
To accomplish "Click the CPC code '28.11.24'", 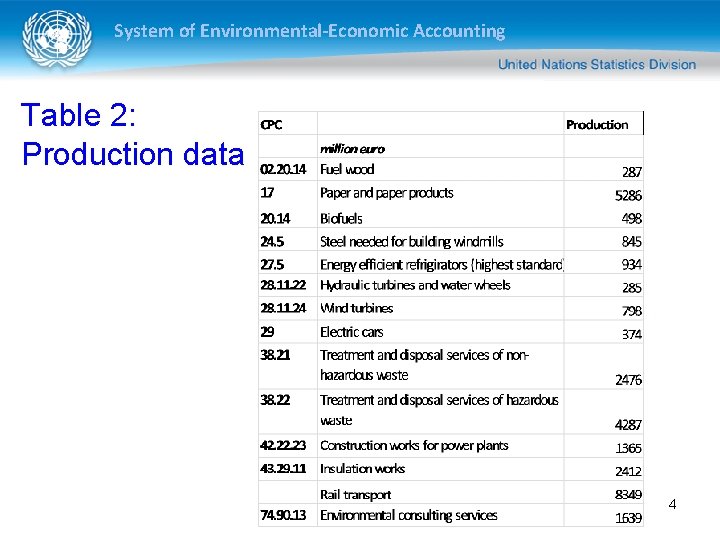I will click(283, 308).
